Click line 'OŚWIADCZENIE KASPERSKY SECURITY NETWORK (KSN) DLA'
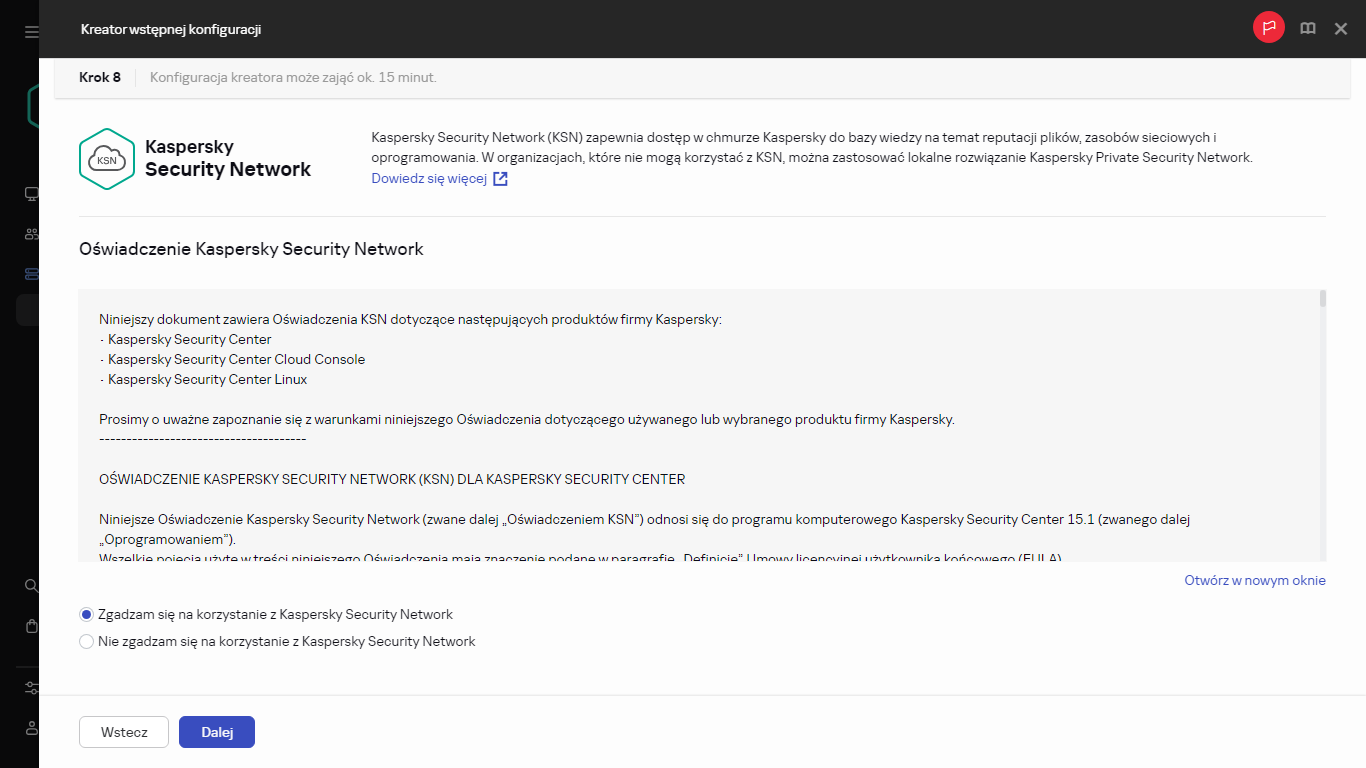1366x768 pixels. coord(392,479)
